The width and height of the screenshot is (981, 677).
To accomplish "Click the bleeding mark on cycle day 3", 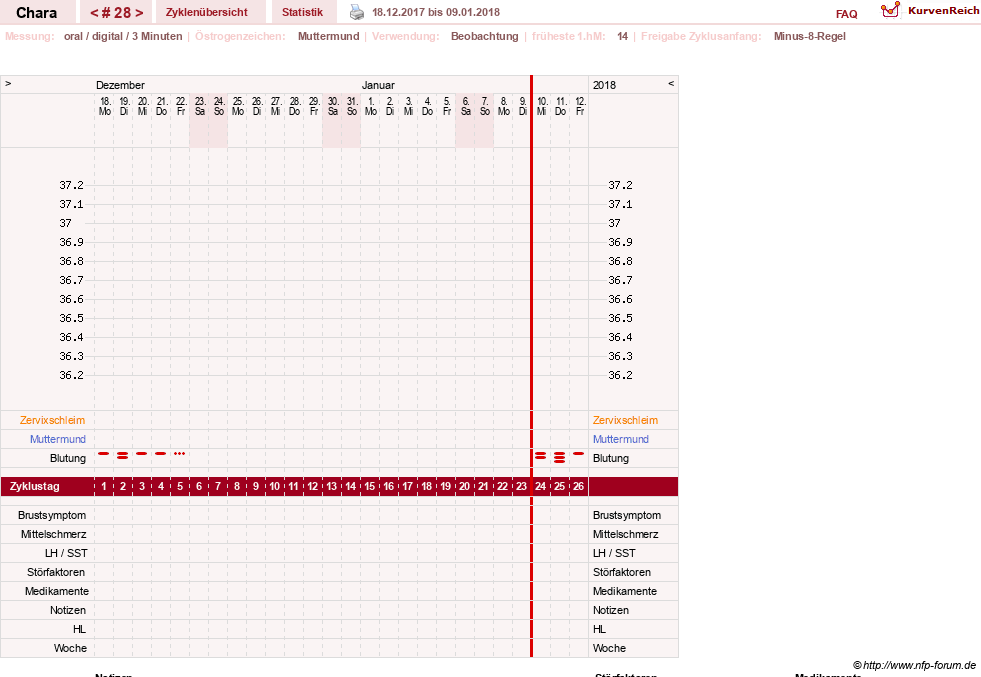I will [141, 453].
